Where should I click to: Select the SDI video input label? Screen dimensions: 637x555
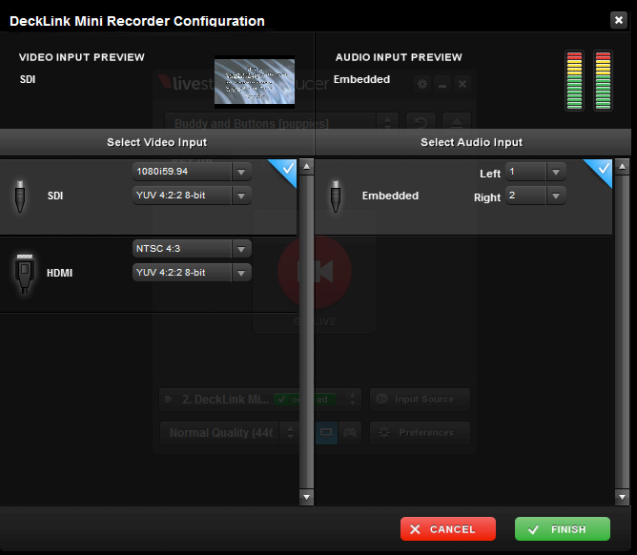pyautogui.click(x=55, y=196)
